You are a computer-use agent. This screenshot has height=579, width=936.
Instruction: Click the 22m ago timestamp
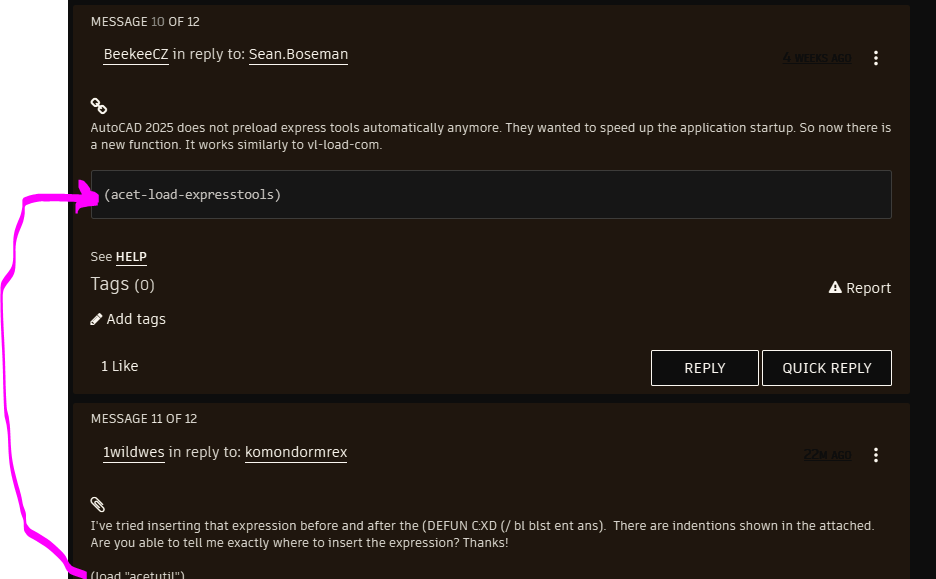(x=827, y=455)
